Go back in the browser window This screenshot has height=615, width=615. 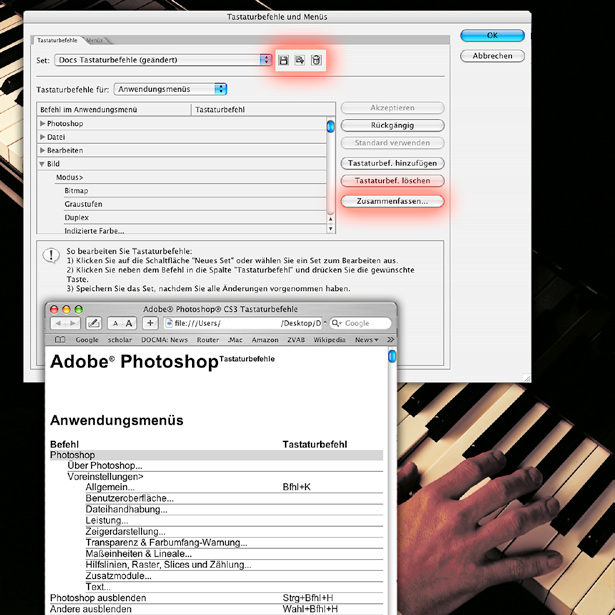[58, 323]
